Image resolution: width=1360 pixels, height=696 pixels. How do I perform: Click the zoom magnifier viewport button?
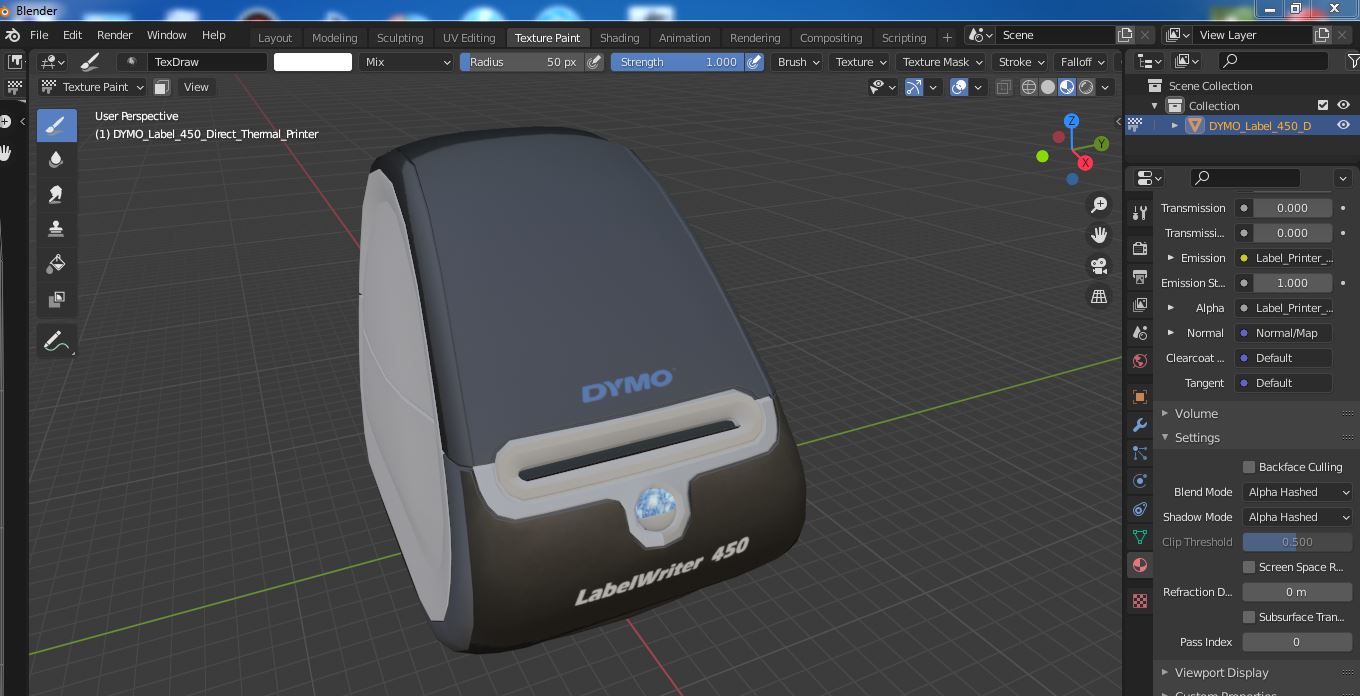[1099, 204]
